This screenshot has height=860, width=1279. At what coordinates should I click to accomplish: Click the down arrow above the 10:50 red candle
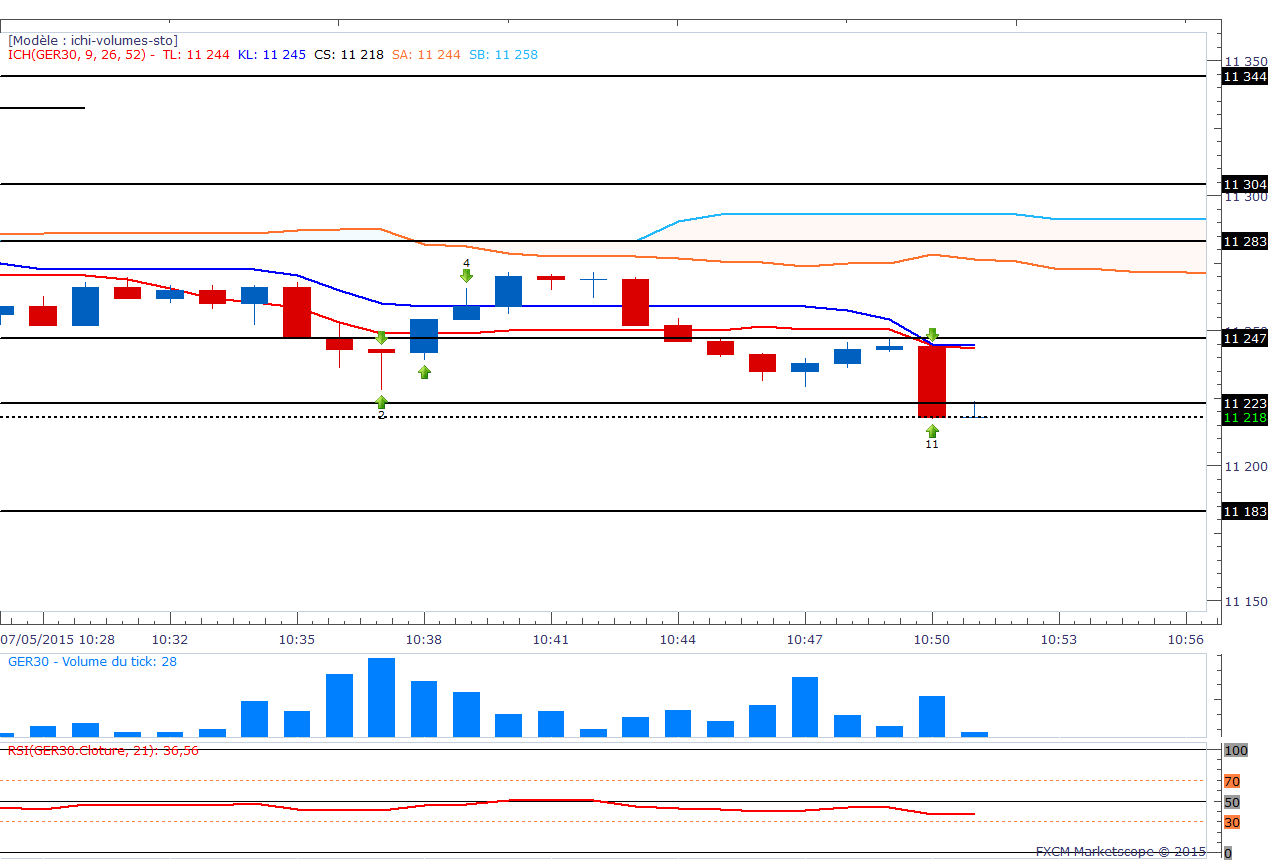tap(932, 334)
